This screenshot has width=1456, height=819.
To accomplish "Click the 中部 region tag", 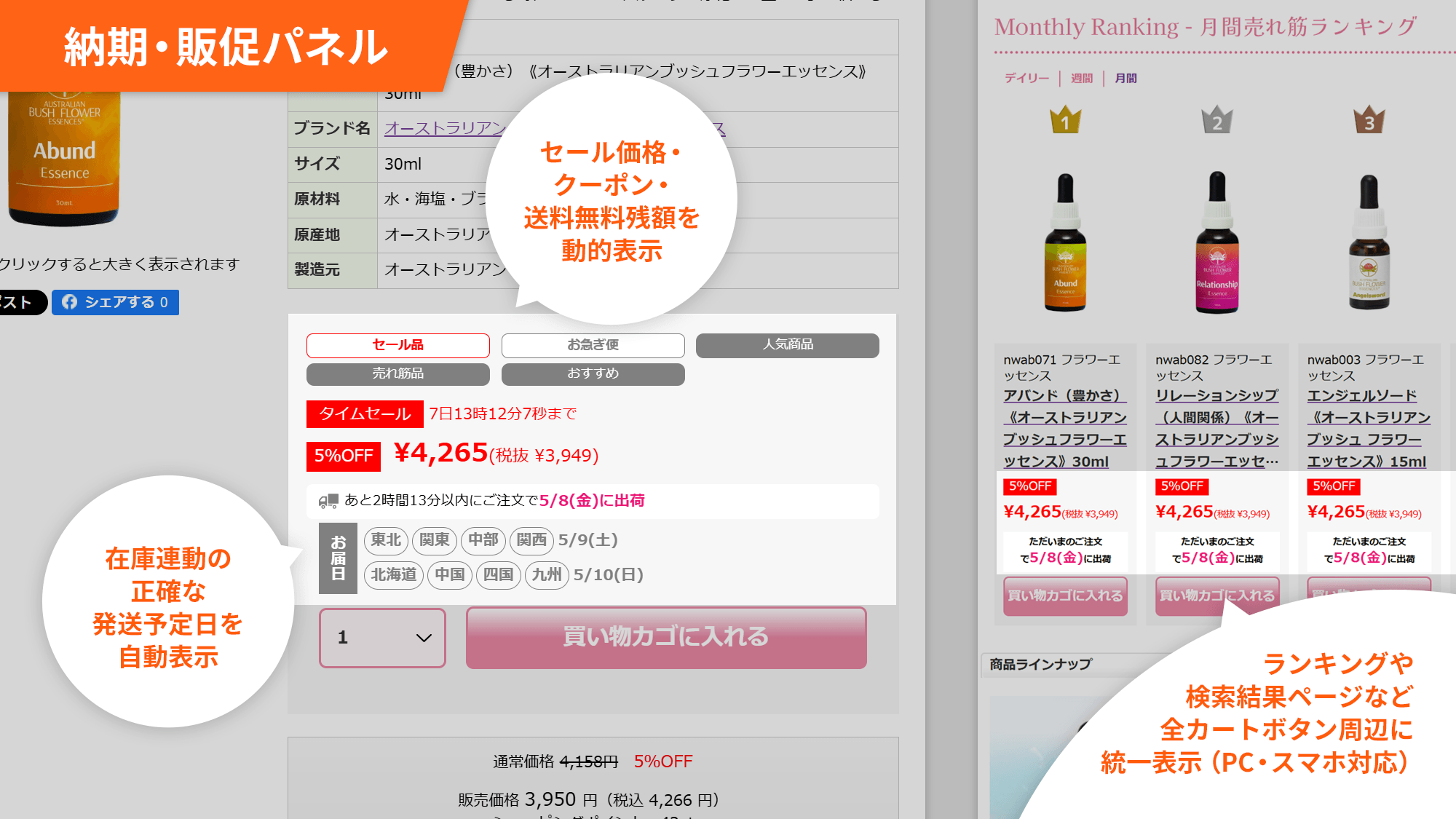I will (x=483, y=540).
